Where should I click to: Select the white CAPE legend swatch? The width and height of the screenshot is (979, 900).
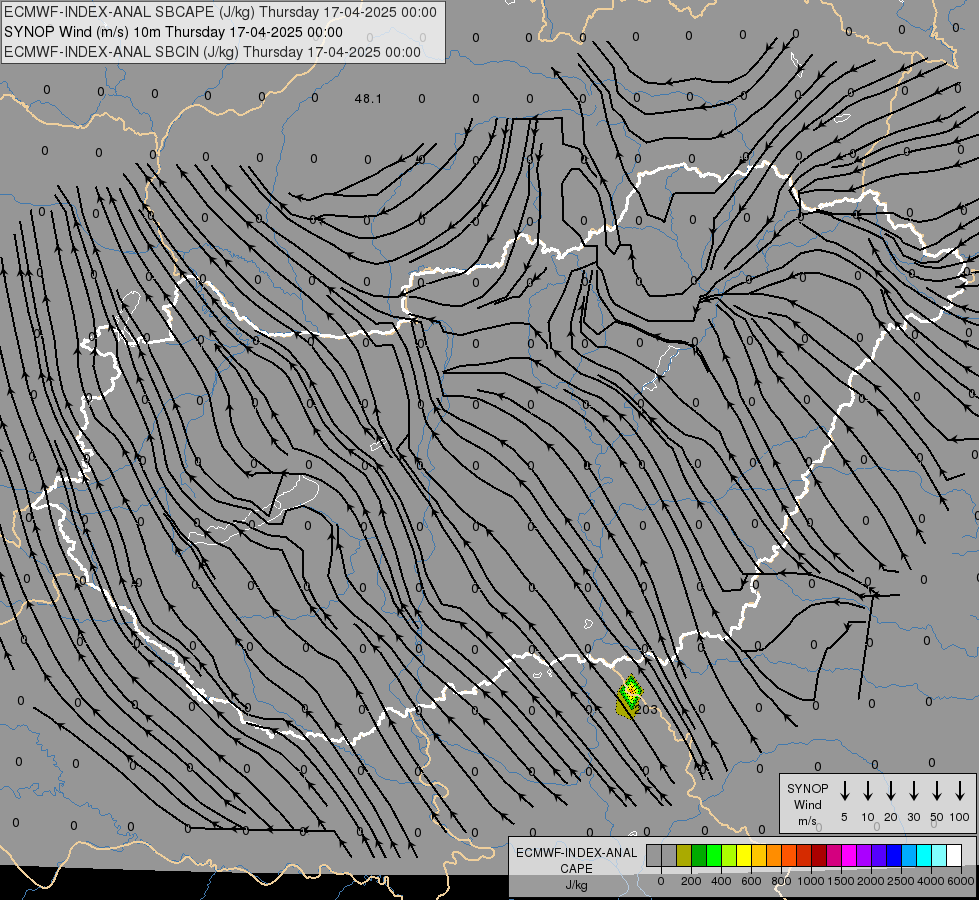tap(954, 855)
